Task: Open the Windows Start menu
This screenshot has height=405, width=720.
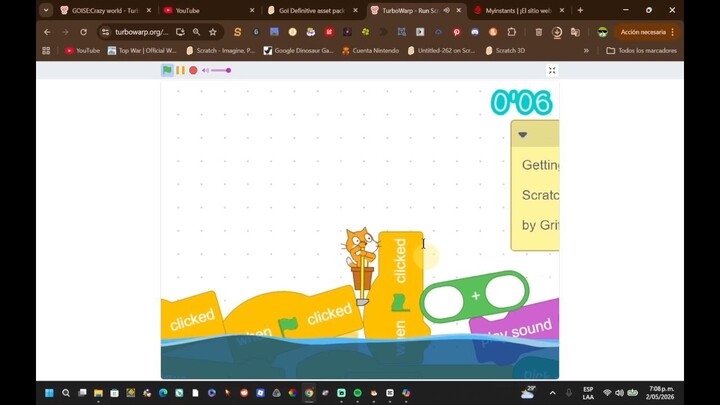Action: (49, 393)
